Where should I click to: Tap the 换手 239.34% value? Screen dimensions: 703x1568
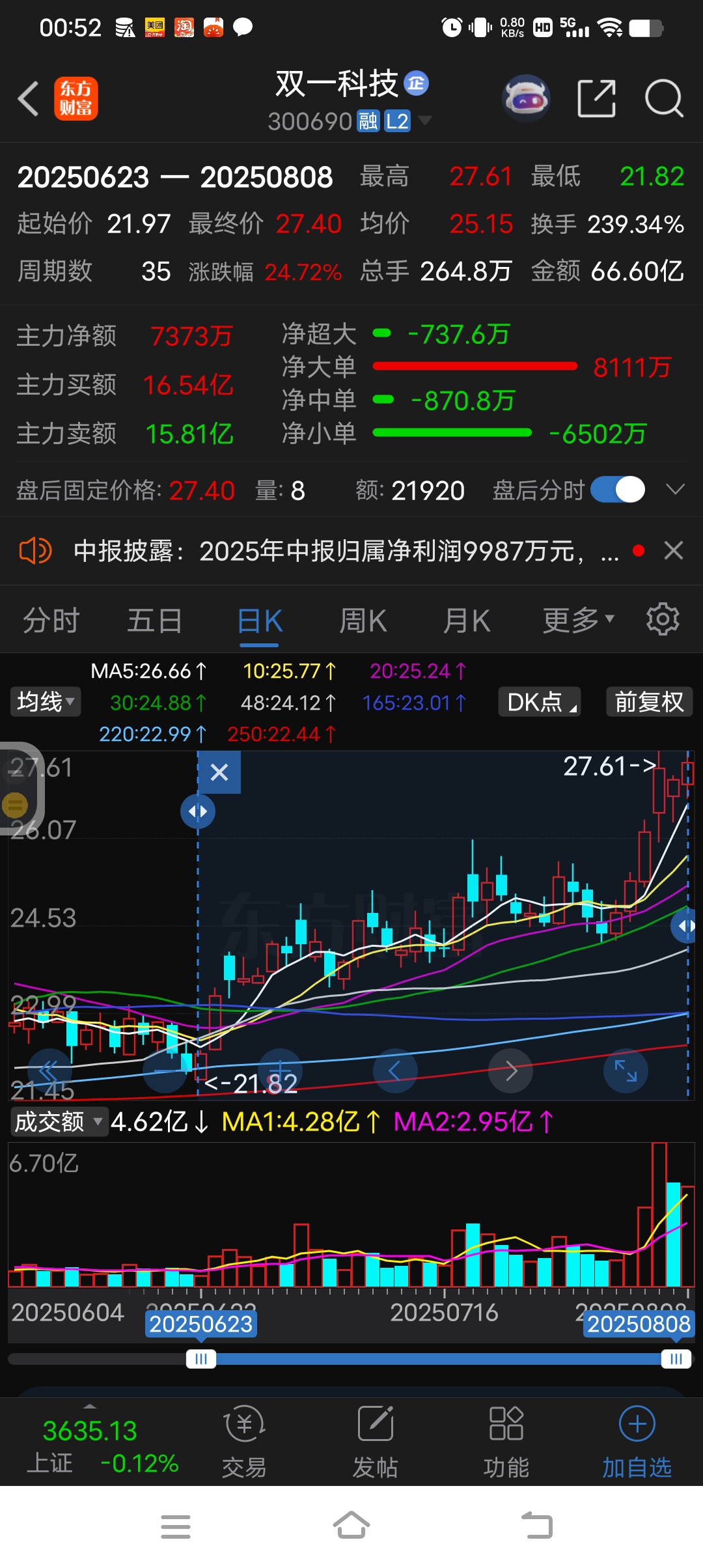636,225
